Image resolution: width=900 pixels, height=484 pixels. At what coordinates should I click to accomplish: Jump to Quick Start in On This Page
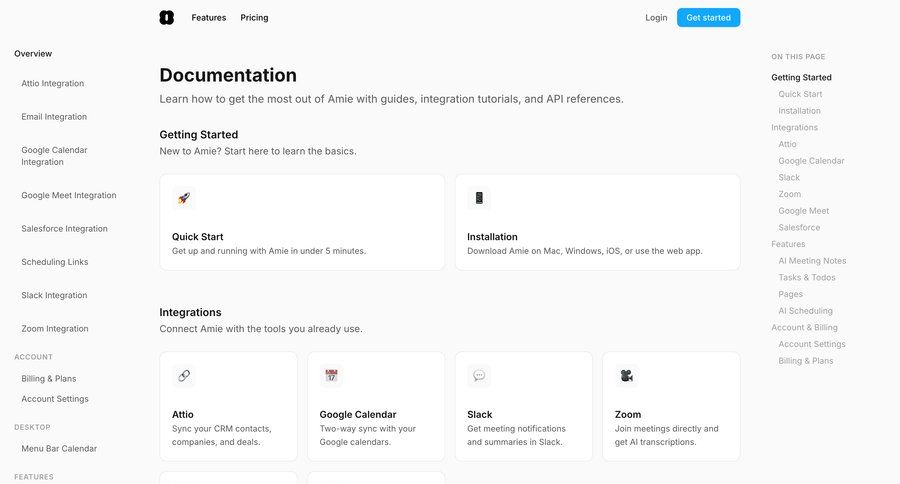800,94
